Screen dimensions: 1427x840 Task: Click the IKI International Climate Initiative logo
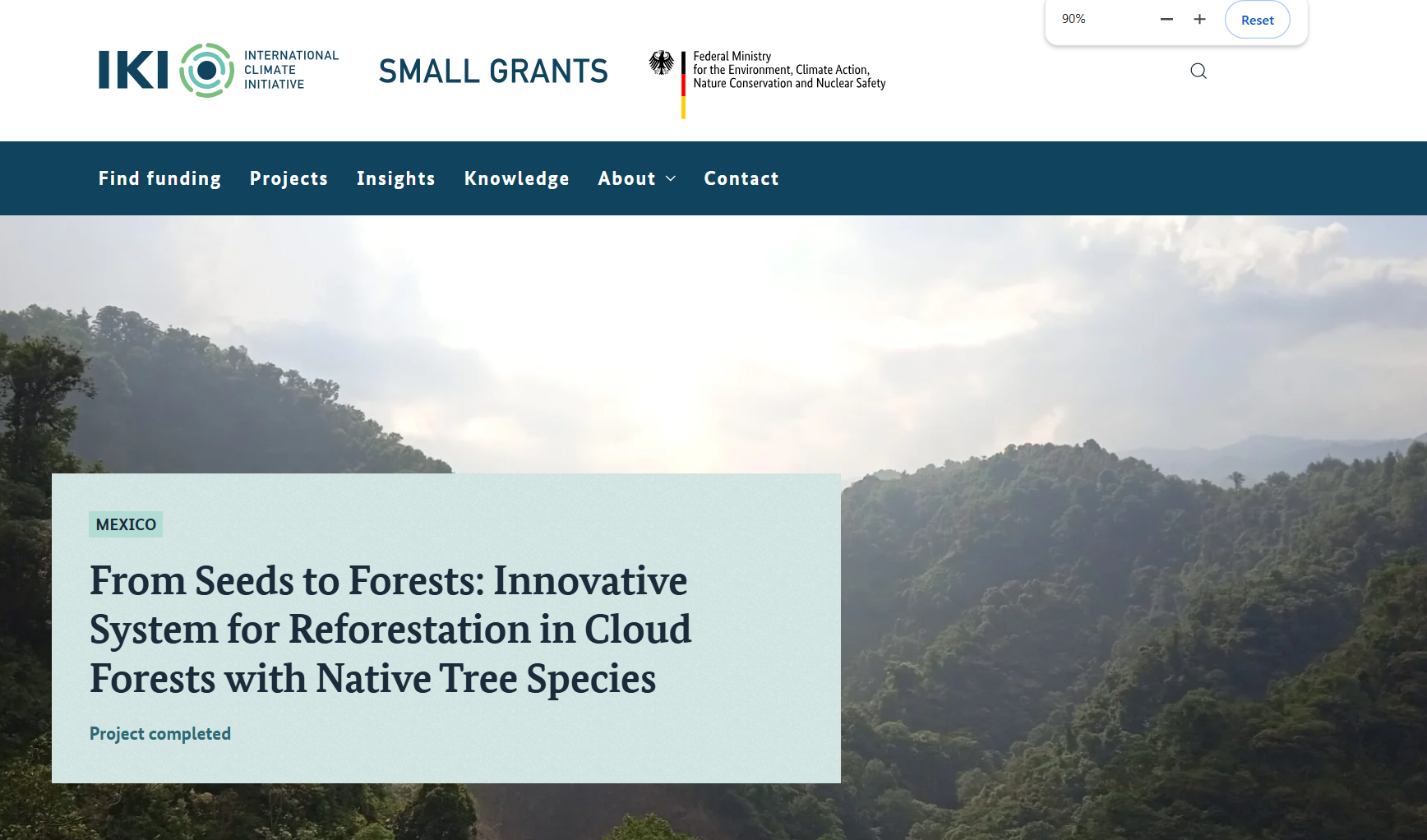coord(219,70)
